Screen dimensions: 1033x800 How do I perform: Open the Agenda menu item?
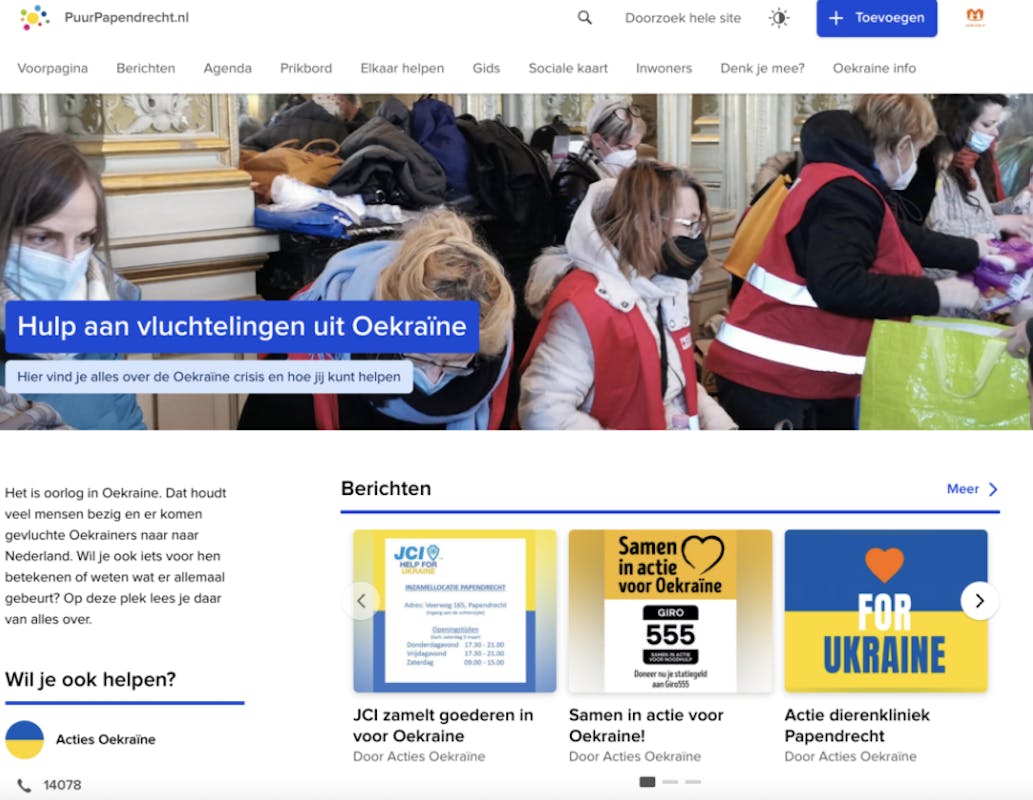[228, 68]
